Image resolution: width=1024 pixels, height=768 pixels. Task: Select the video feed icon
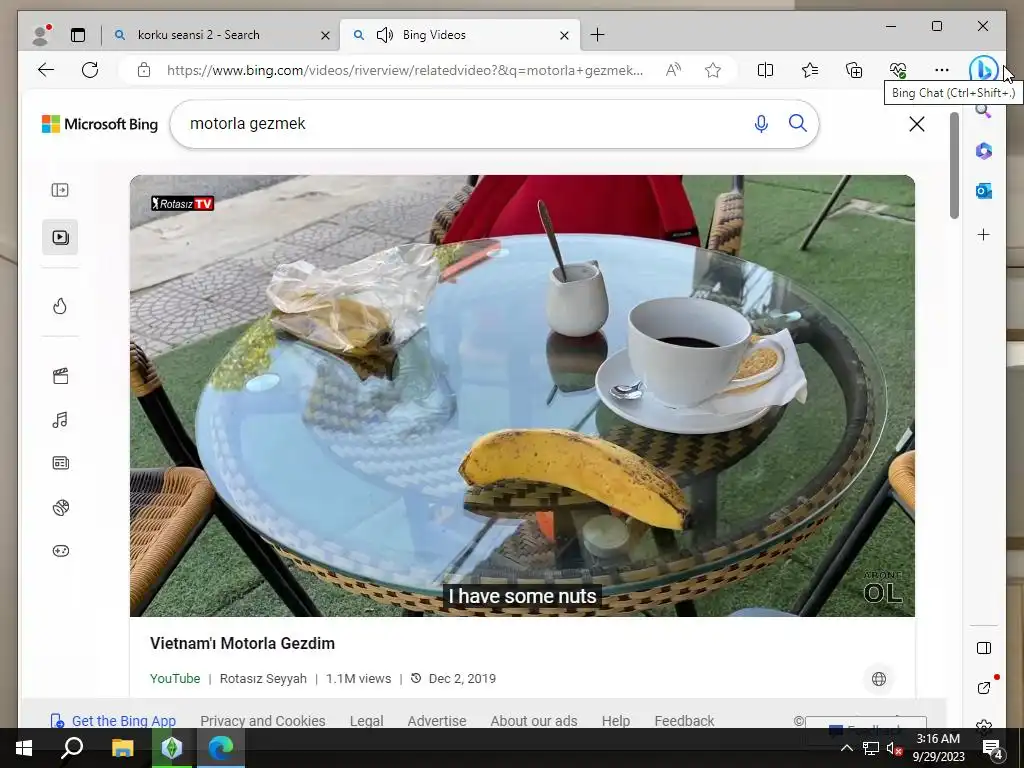pos(60,237)
